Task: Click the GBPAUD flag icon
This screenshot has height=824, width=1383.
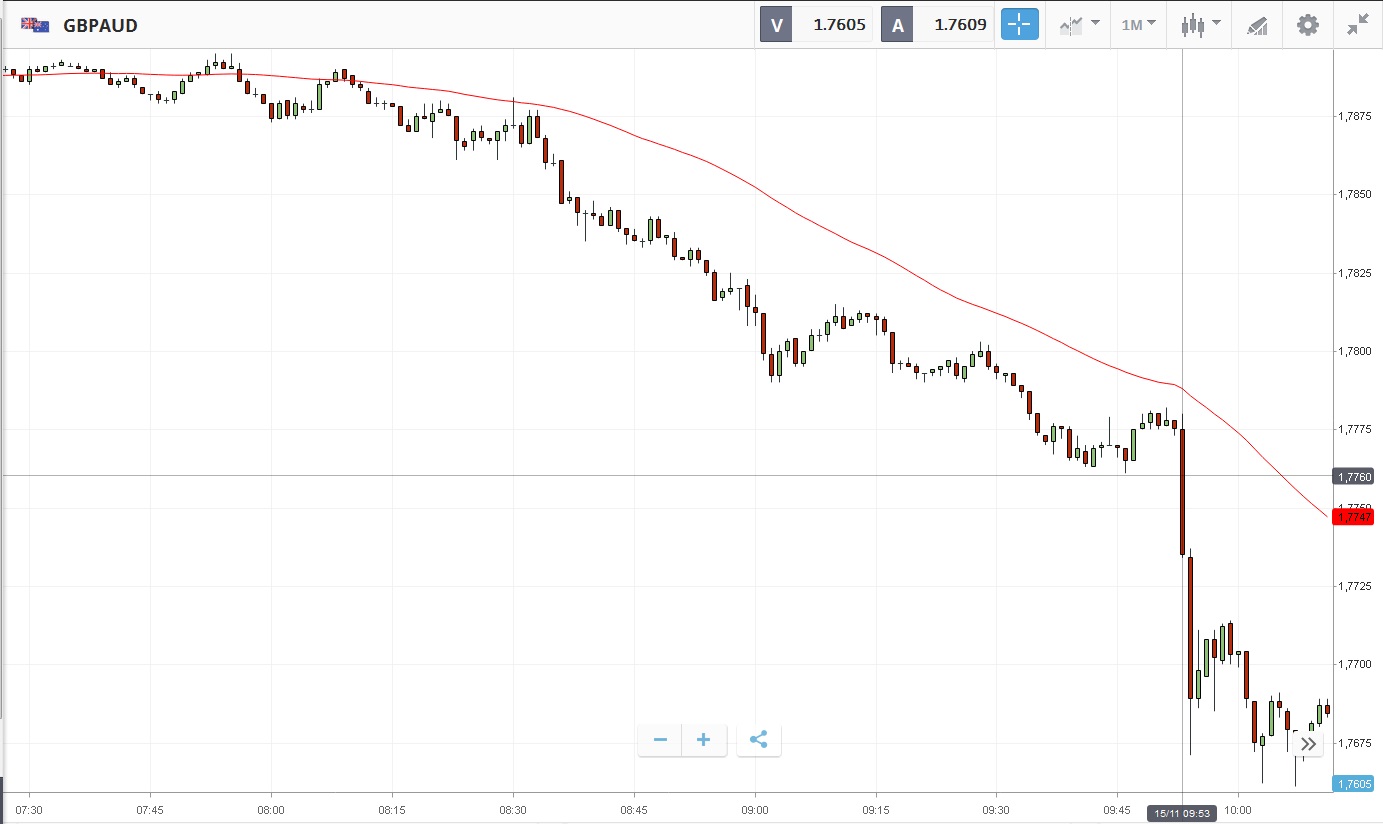Action: [x=35, y=25]
